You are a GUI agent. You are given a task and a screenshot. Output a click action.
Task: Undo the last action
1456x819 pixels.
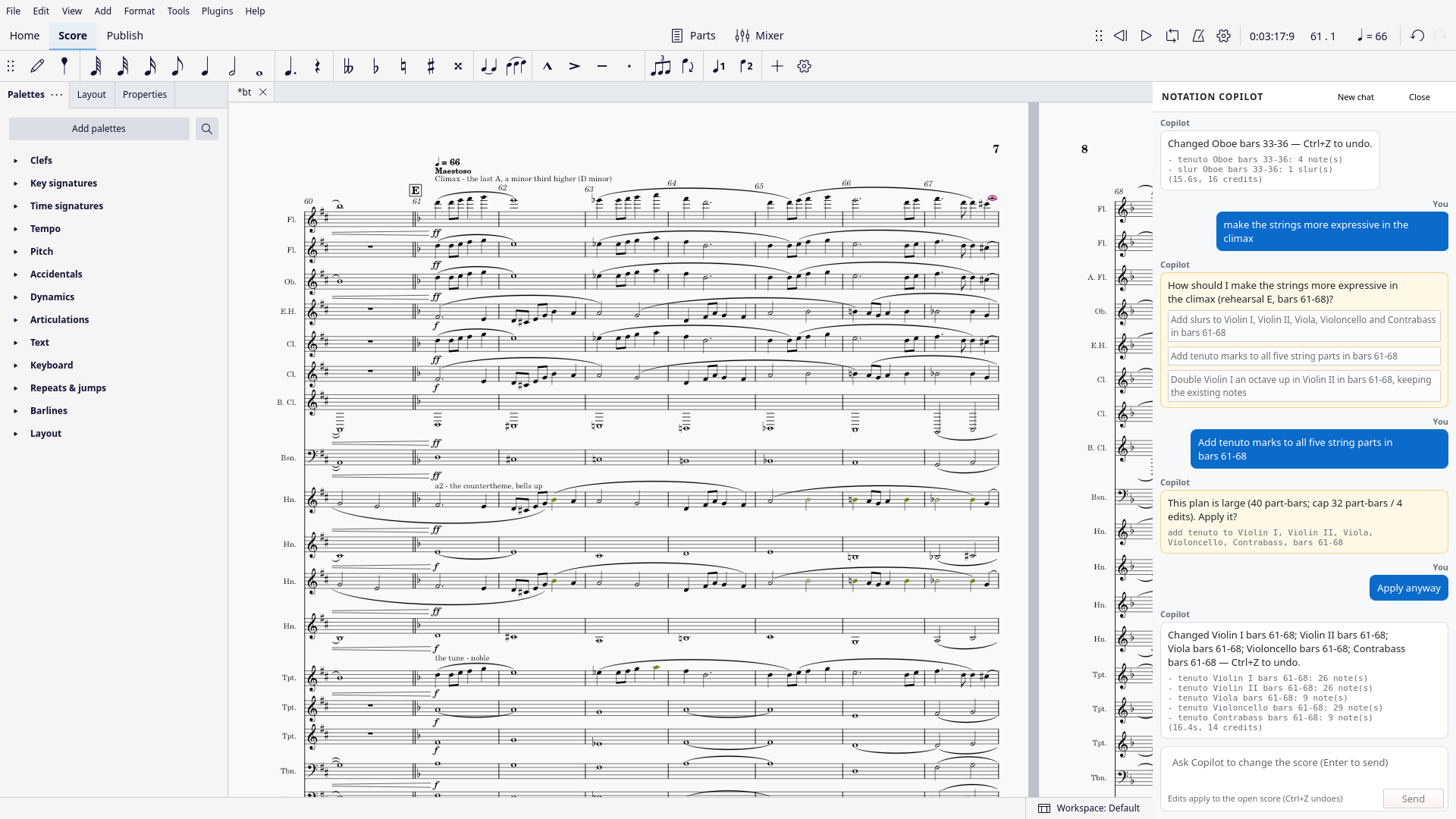pos(1417,36)
